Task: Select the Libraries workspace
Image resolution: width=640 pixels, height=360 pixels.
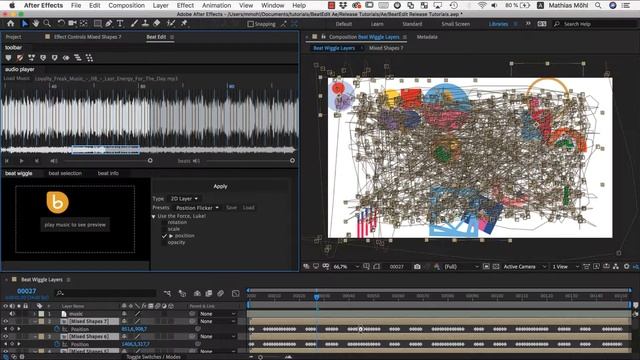Action: pyautogui.click(x=498, y=24)
